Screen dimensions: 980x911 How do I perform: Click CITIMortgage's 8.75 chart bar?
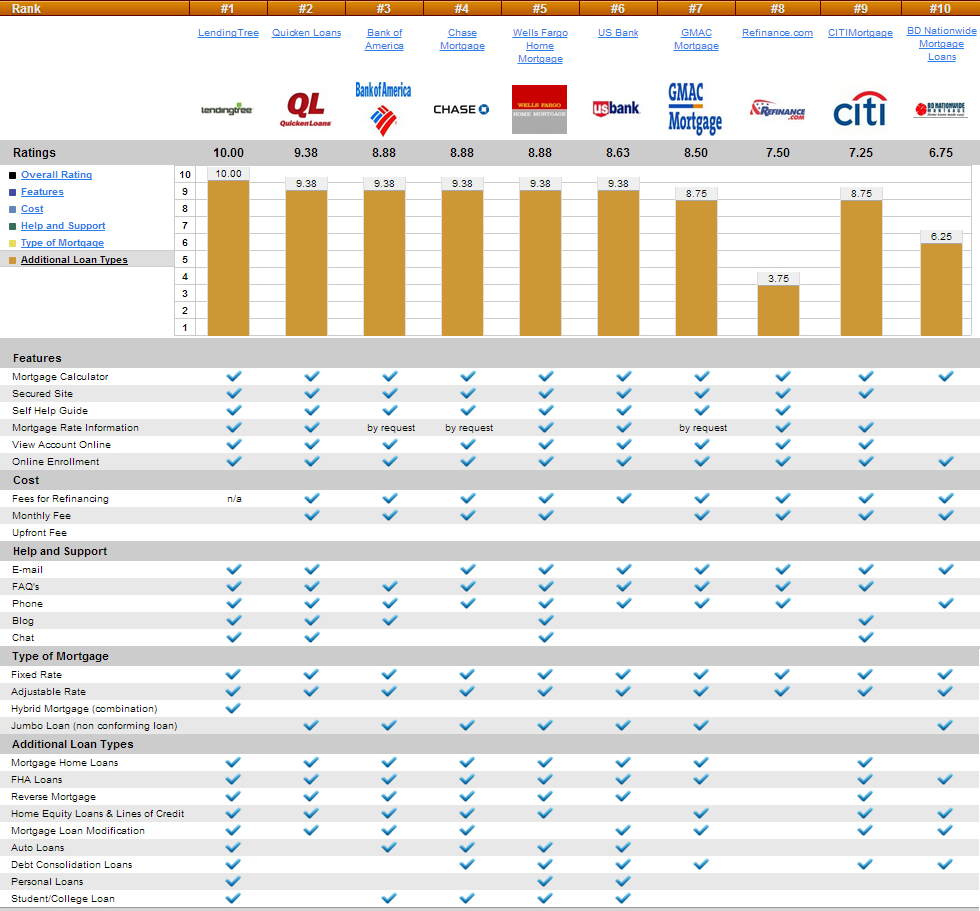point(861,268)
